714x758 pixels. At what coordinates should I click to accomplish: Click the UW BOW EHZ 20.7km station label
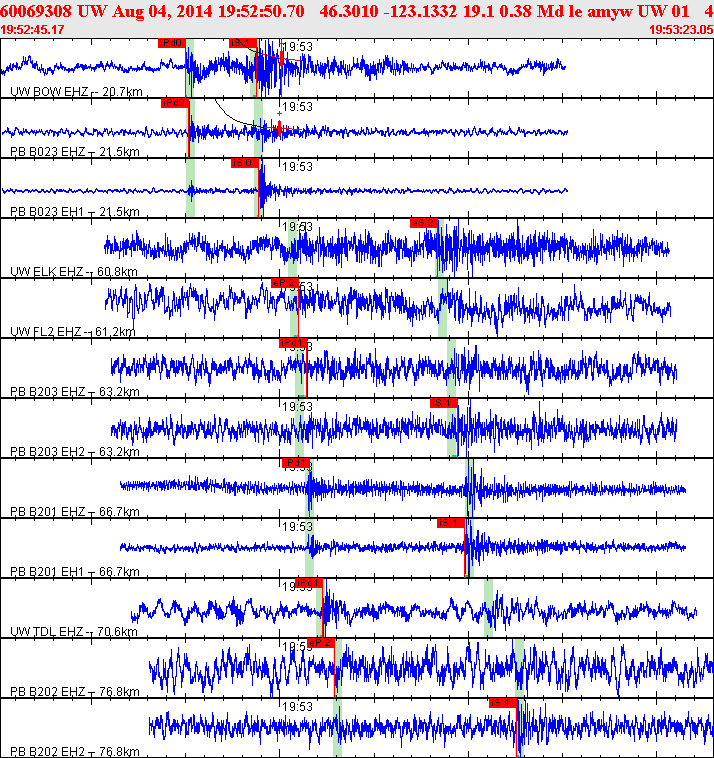[76, 91]
